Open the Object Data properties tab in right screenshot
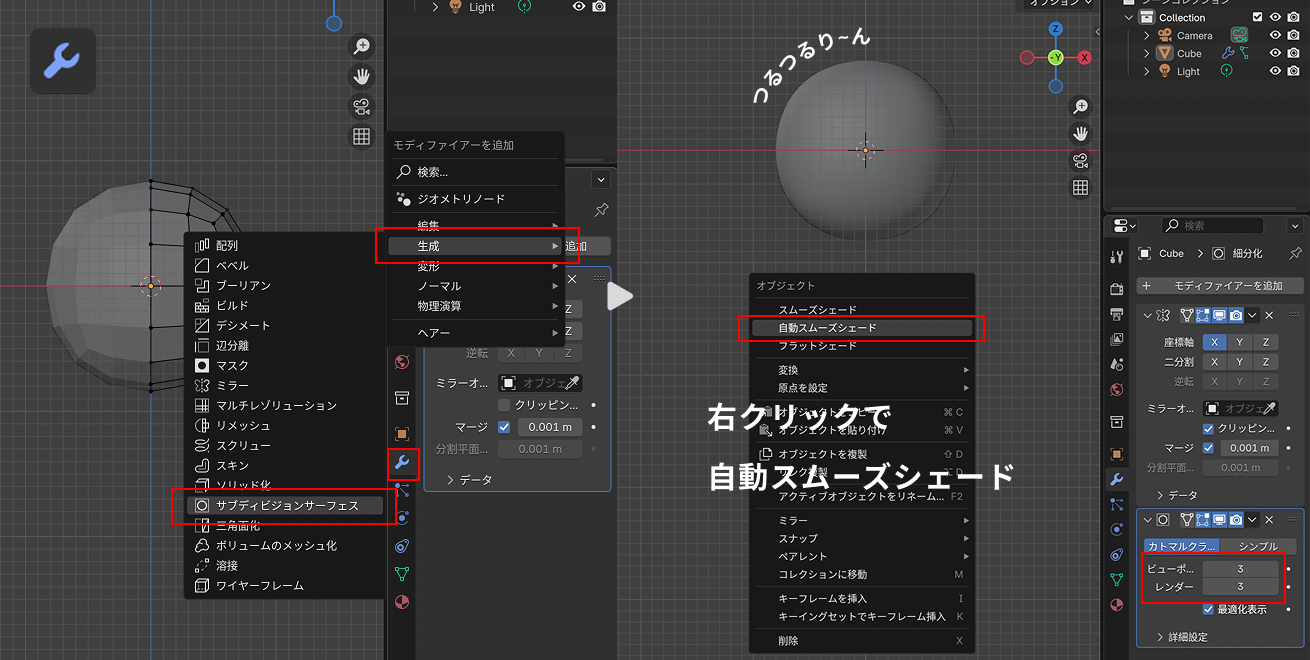 pos(1117,579)
